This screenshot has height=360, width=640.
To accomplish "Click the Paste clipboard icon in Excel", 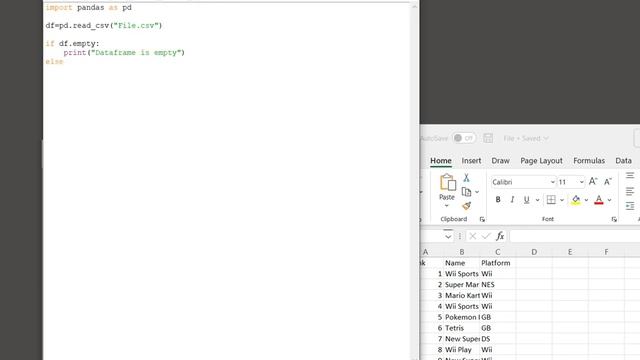I will 447,182.
